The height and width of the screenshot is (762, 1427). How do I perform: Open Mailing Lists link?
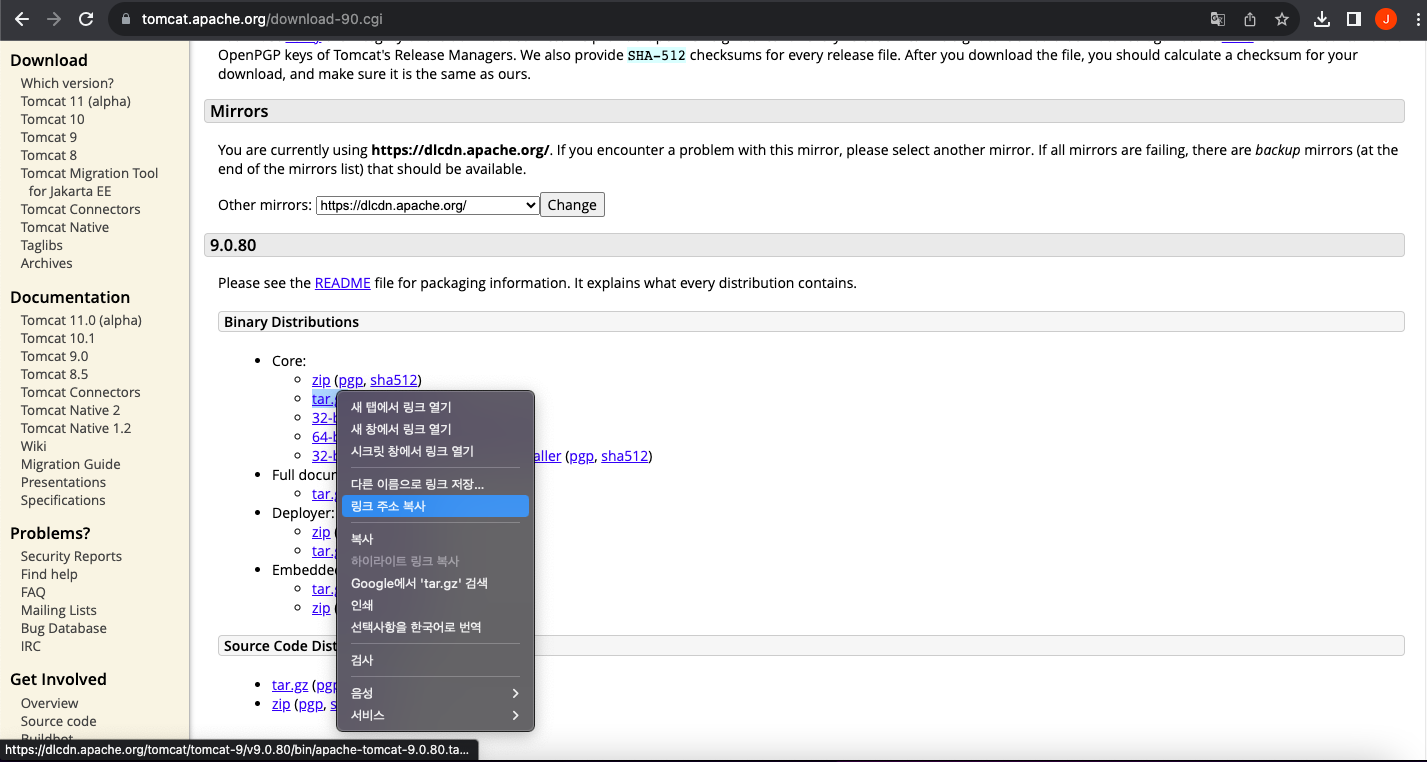click(x=59, y=610)
